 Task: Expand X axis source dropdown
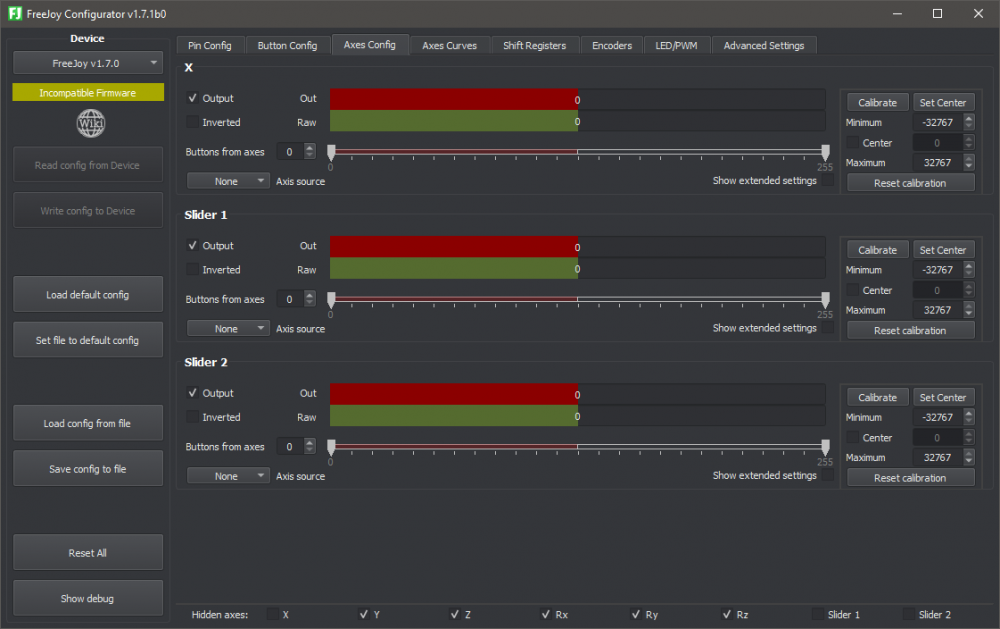[x=228, y=181]
